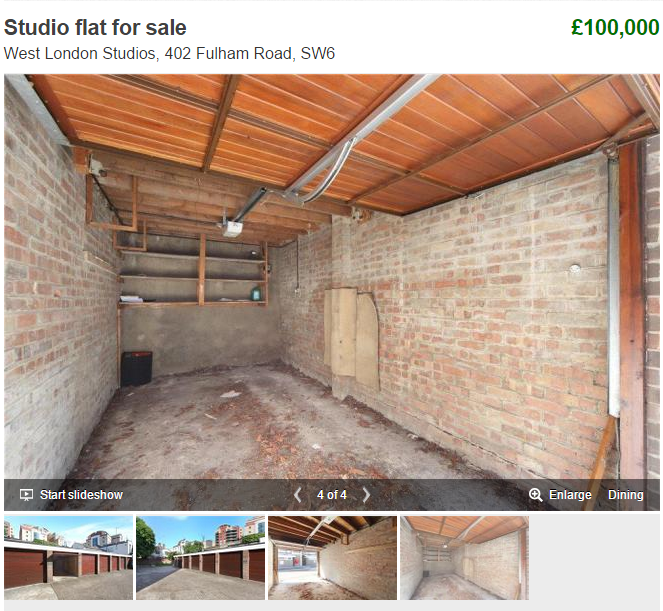Start slideshow text link
Viewport: 663px width, 611px height.
coord(81,495)
